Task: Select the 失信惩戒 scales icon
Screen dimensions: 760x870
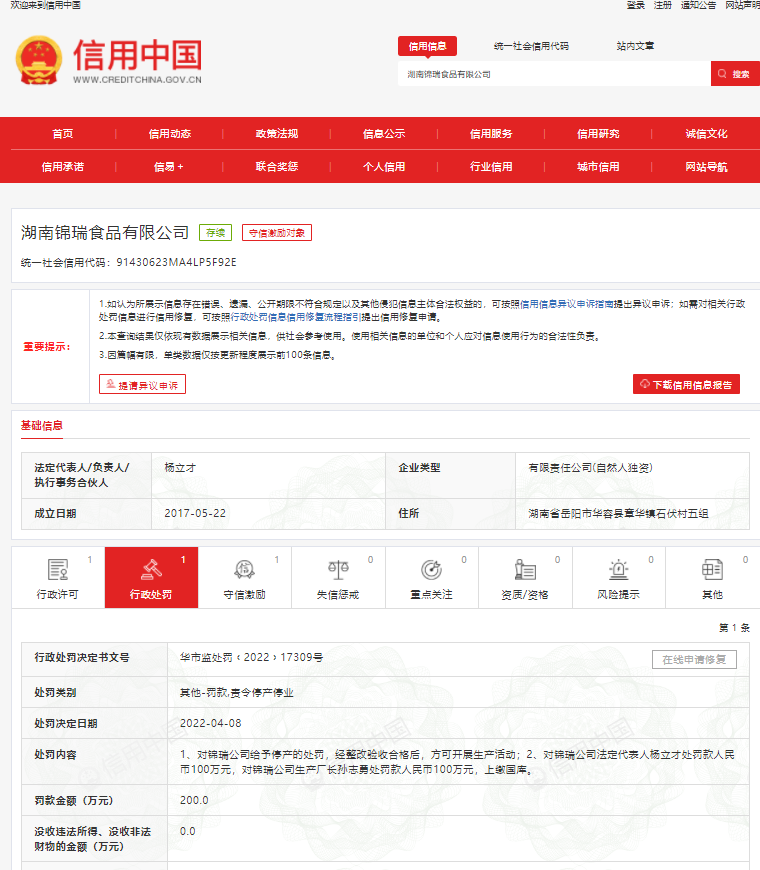Action: click(x=338, y=569)
